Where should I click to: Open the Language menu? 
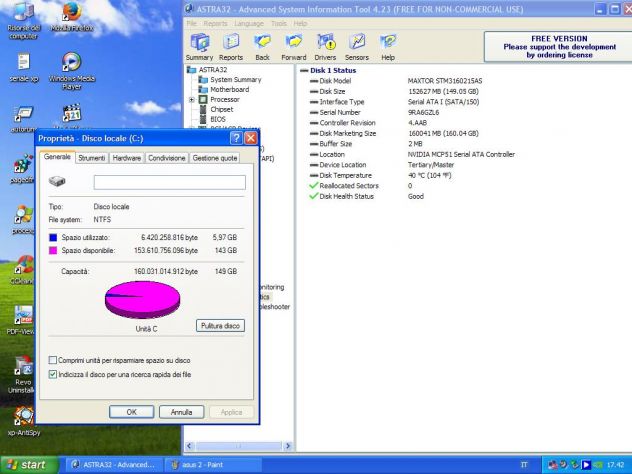pos(249,23)
